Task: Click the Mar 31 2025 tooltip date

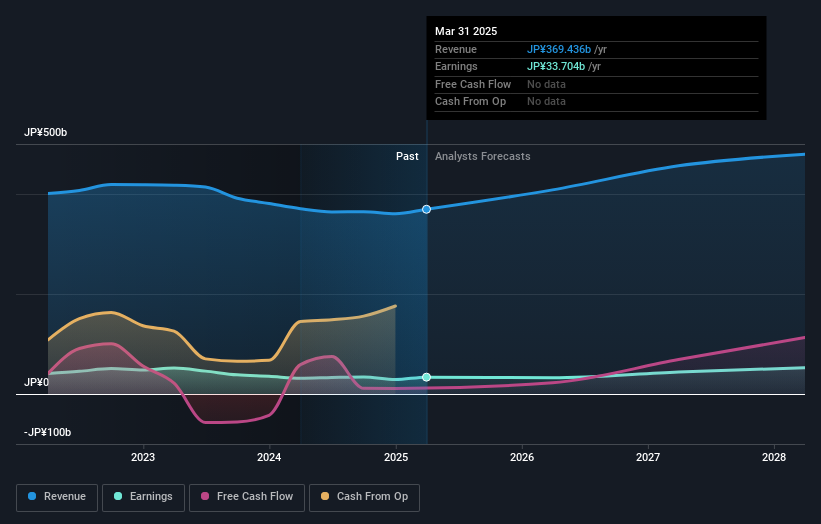Action: (x=466, y=31)
